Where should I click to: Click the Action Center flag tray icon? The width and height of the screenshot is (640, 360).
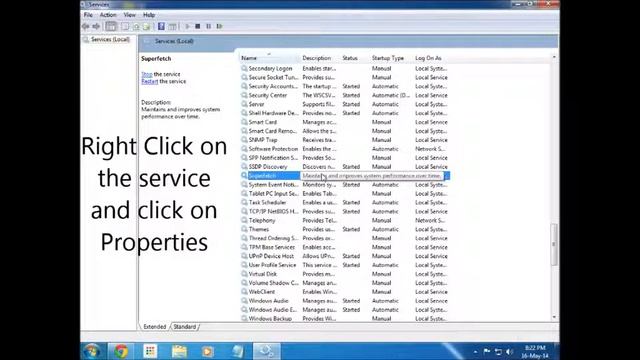click(x=487, y=351)
